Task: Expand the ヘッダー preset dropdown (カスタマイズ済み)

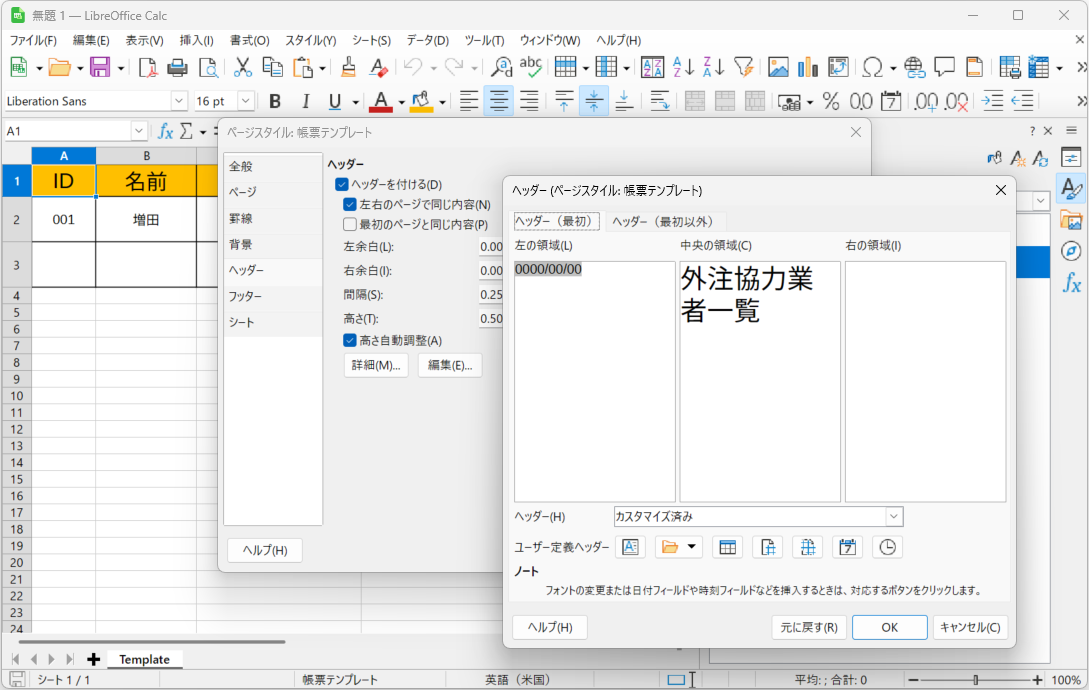Action: 894,517
